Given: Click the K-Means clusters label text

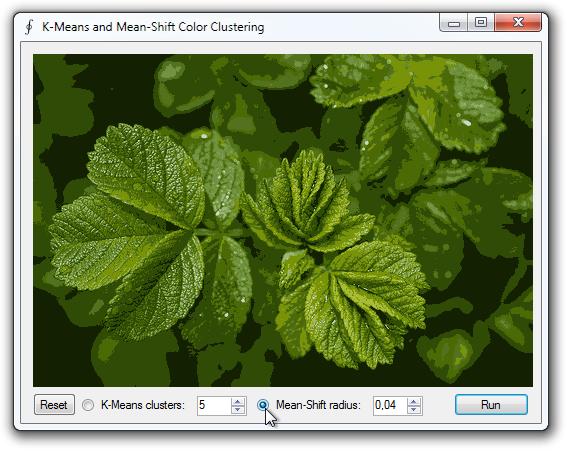Looking at the screenshot, I should 143,405.
